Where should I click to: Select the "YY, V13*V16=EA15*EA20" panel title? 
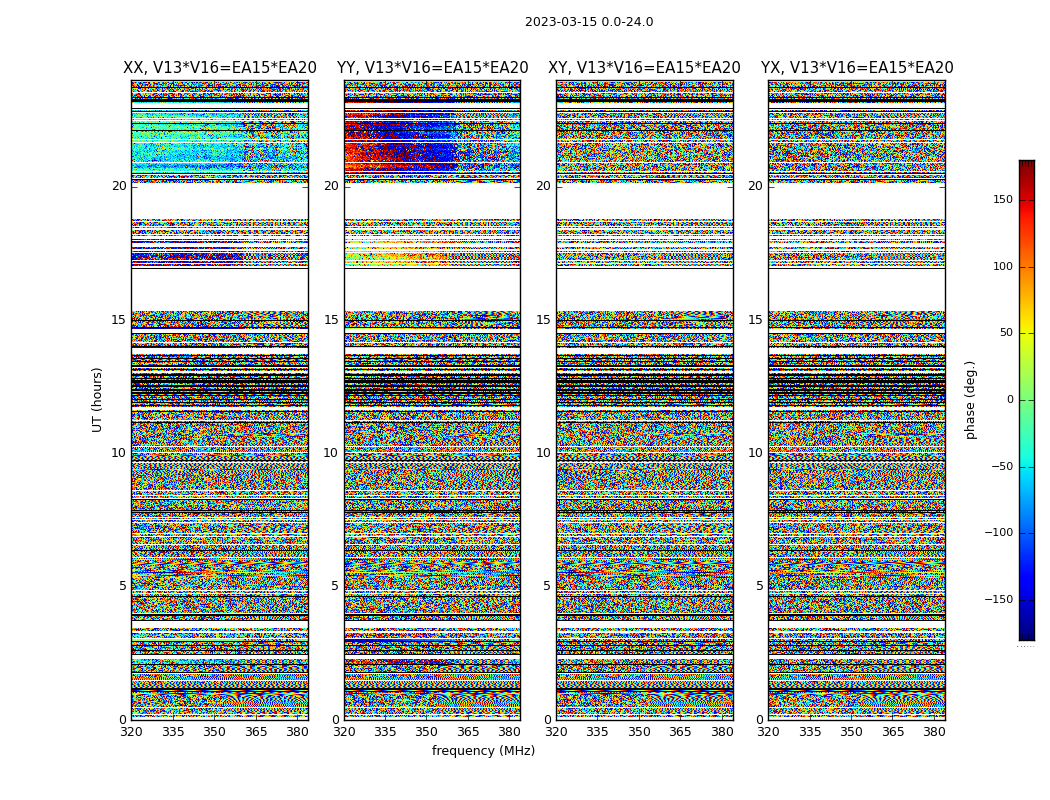(x=433, y=68)
